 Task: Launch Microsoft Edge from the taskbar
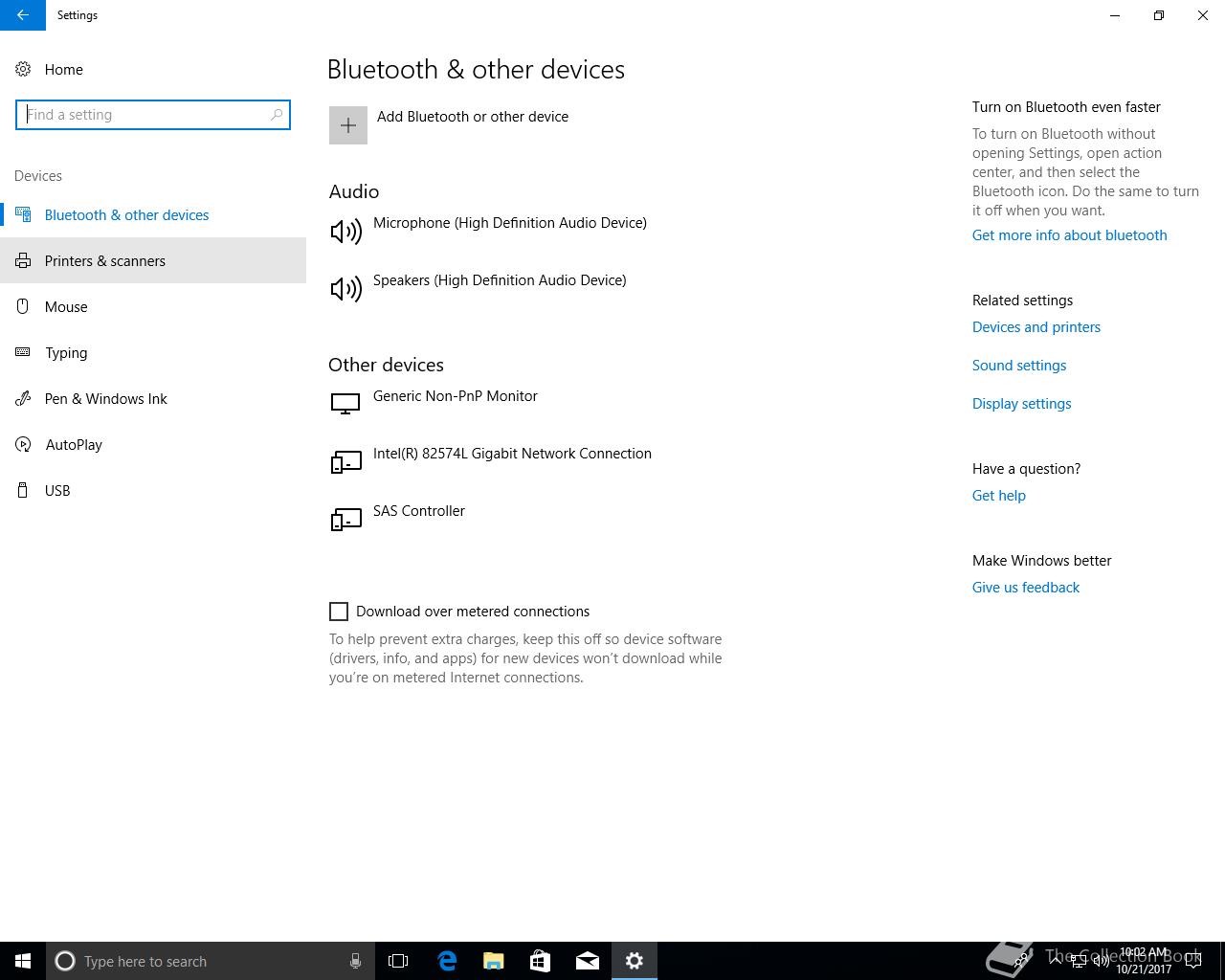click(446, 961)
